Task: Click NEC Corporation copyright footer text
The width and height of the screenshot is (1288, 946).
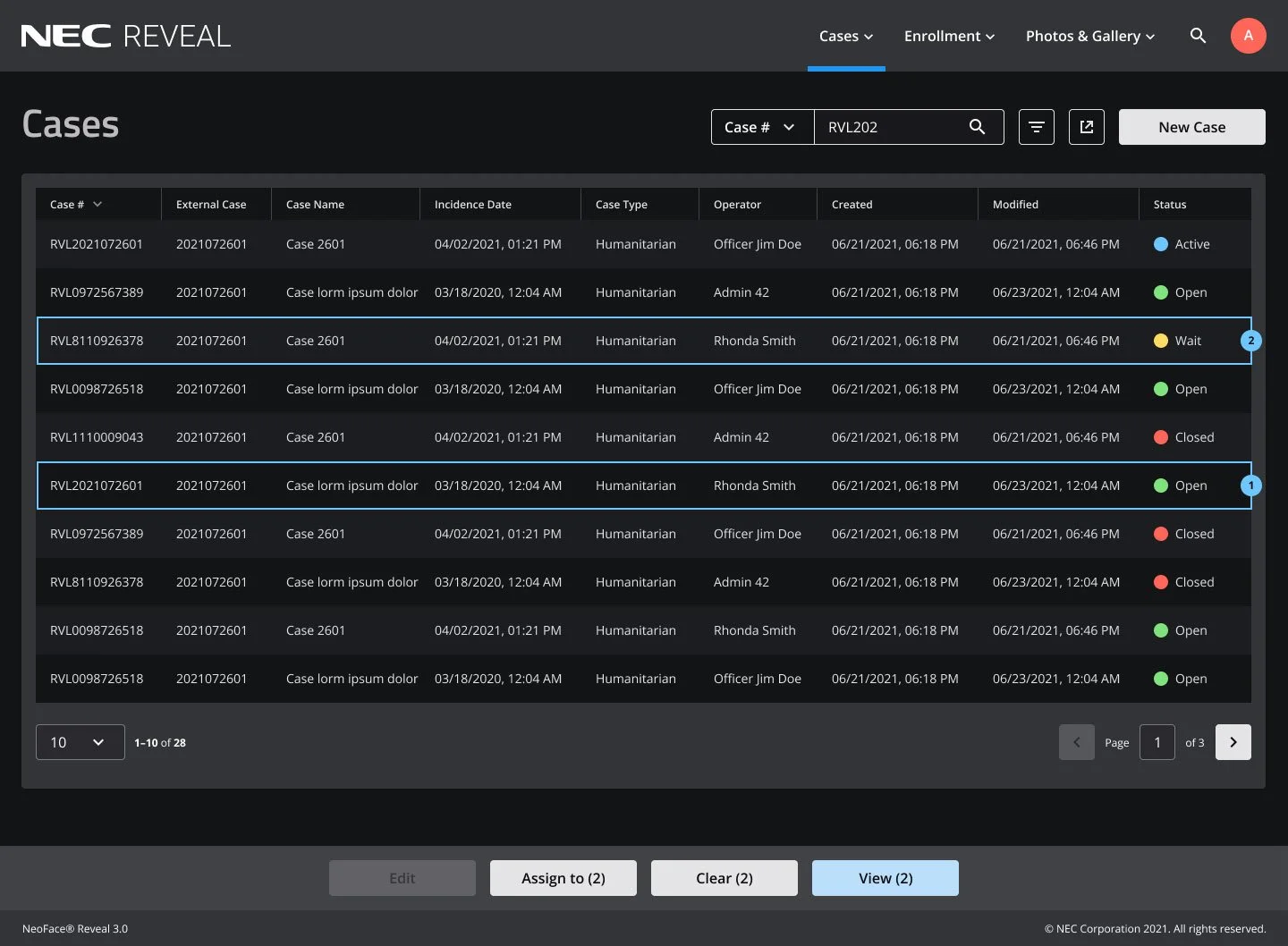Action: tap(1155, 928)
